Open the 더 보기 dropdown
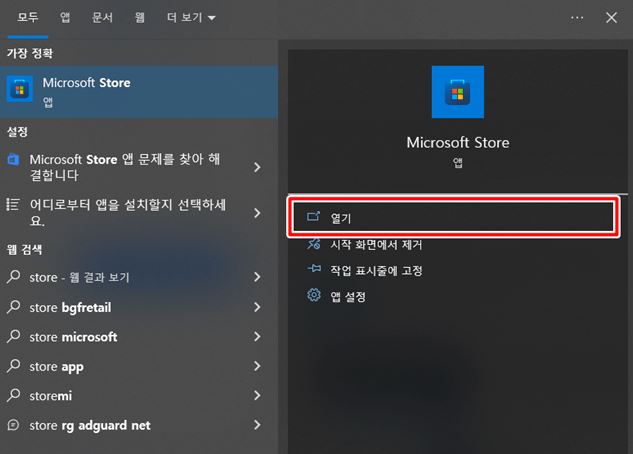Image resolution: width=633 pixels, height=454 pixels. 191,17
